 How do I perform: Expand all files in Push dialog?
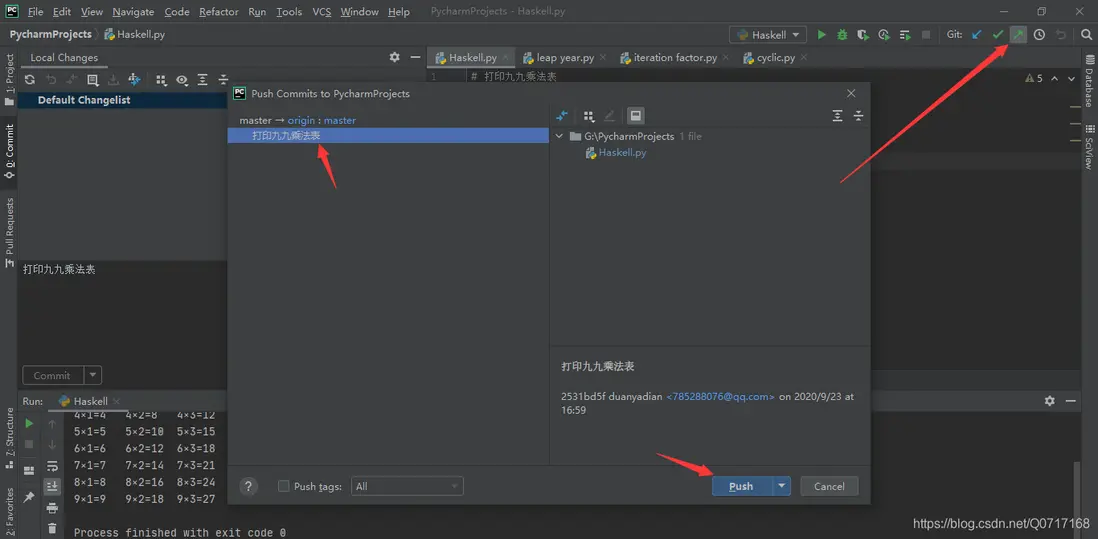point(838,116)
